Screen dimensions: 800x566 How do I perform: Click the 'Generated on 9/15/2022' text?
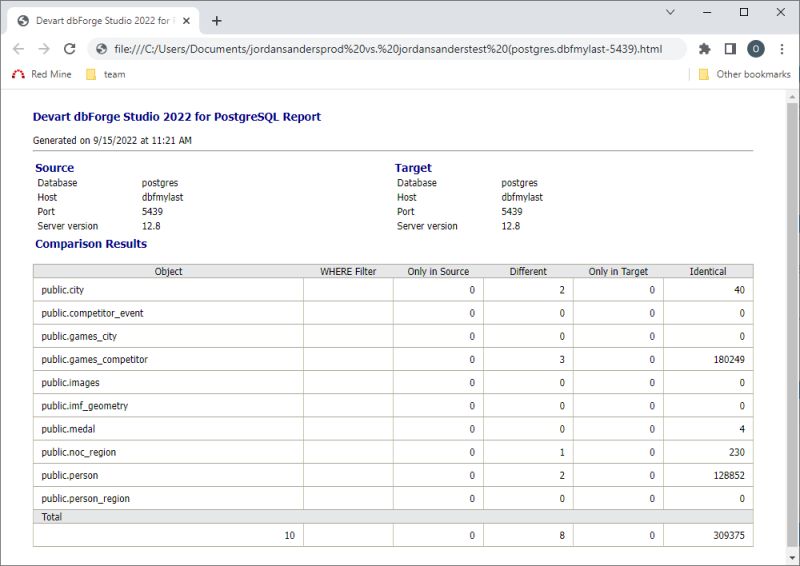(112, 140)
